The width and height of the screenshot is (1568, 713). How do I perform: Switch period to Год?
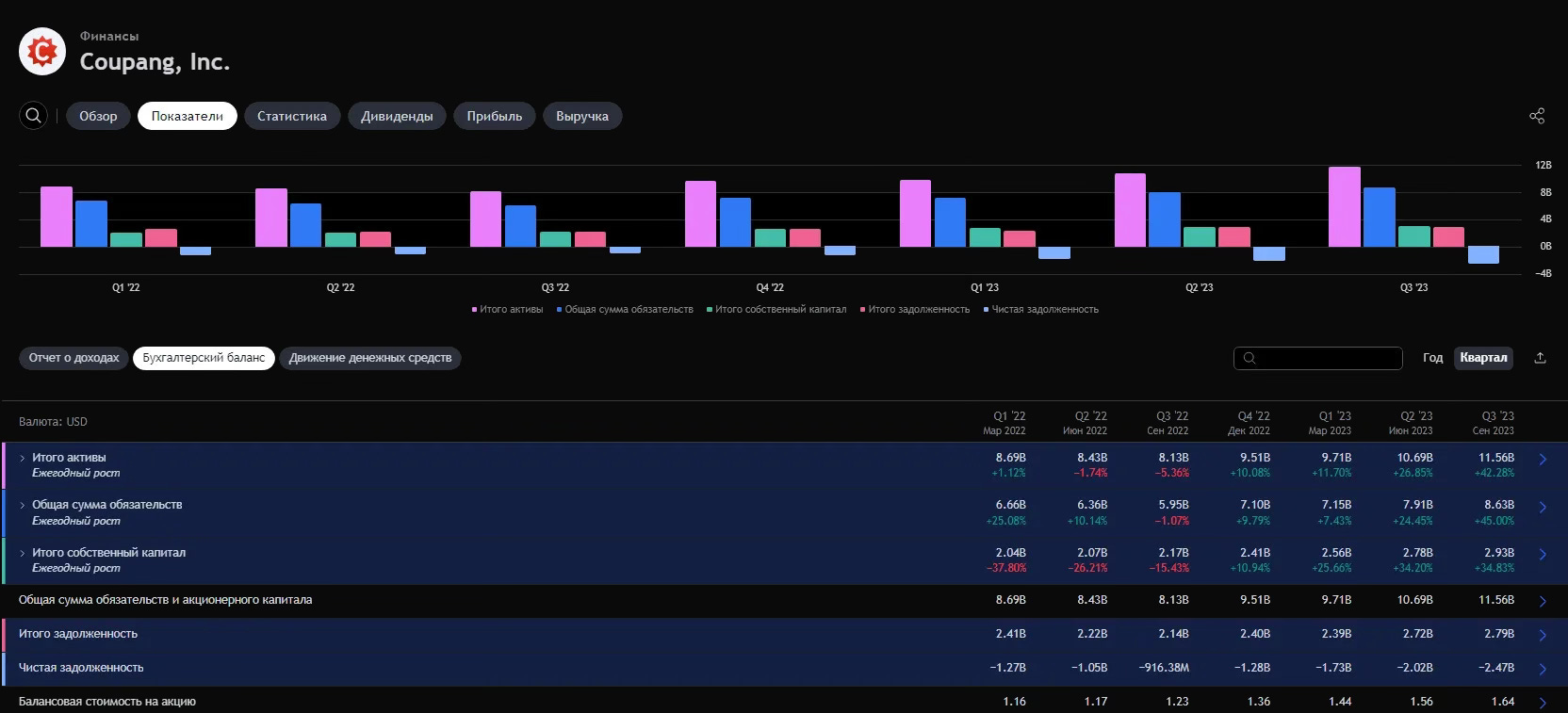(1432, 358)
